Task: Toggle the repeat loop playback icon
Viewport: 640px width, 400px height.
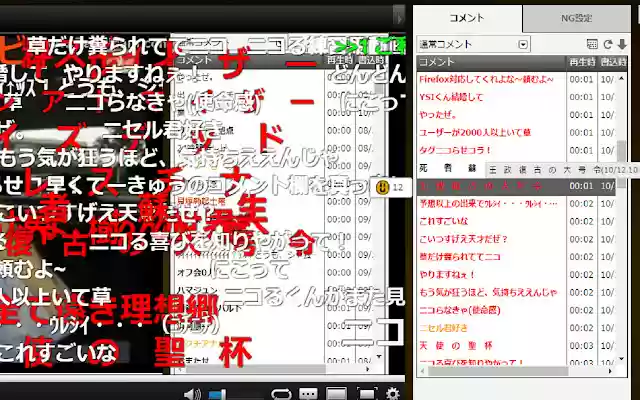Action: pyautogui.click(x=281, y=393)
